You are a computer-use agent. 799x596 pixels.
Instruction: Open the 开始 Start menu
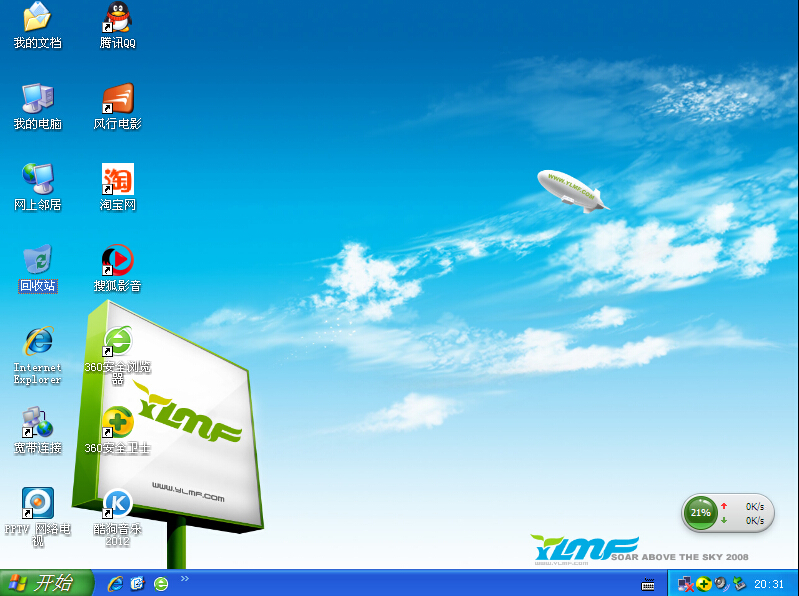point(46,583)
